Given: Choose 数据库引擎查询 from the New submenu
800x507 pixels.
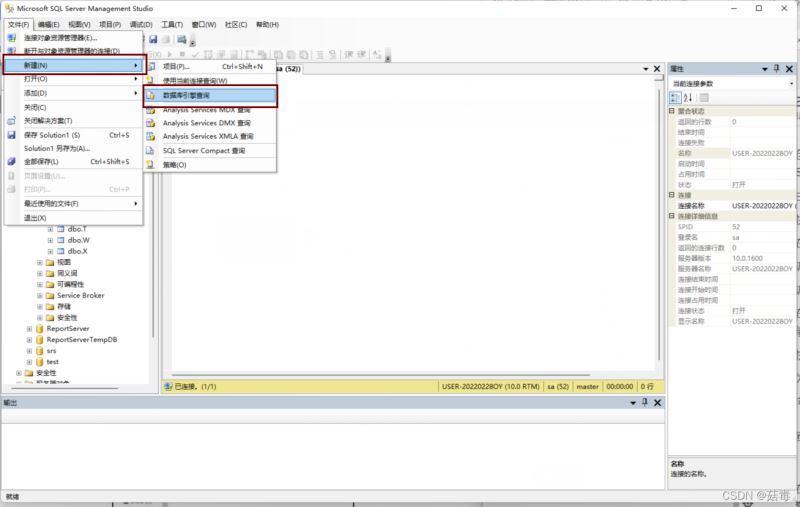Looking at the screenshot, I should [210, 95].
